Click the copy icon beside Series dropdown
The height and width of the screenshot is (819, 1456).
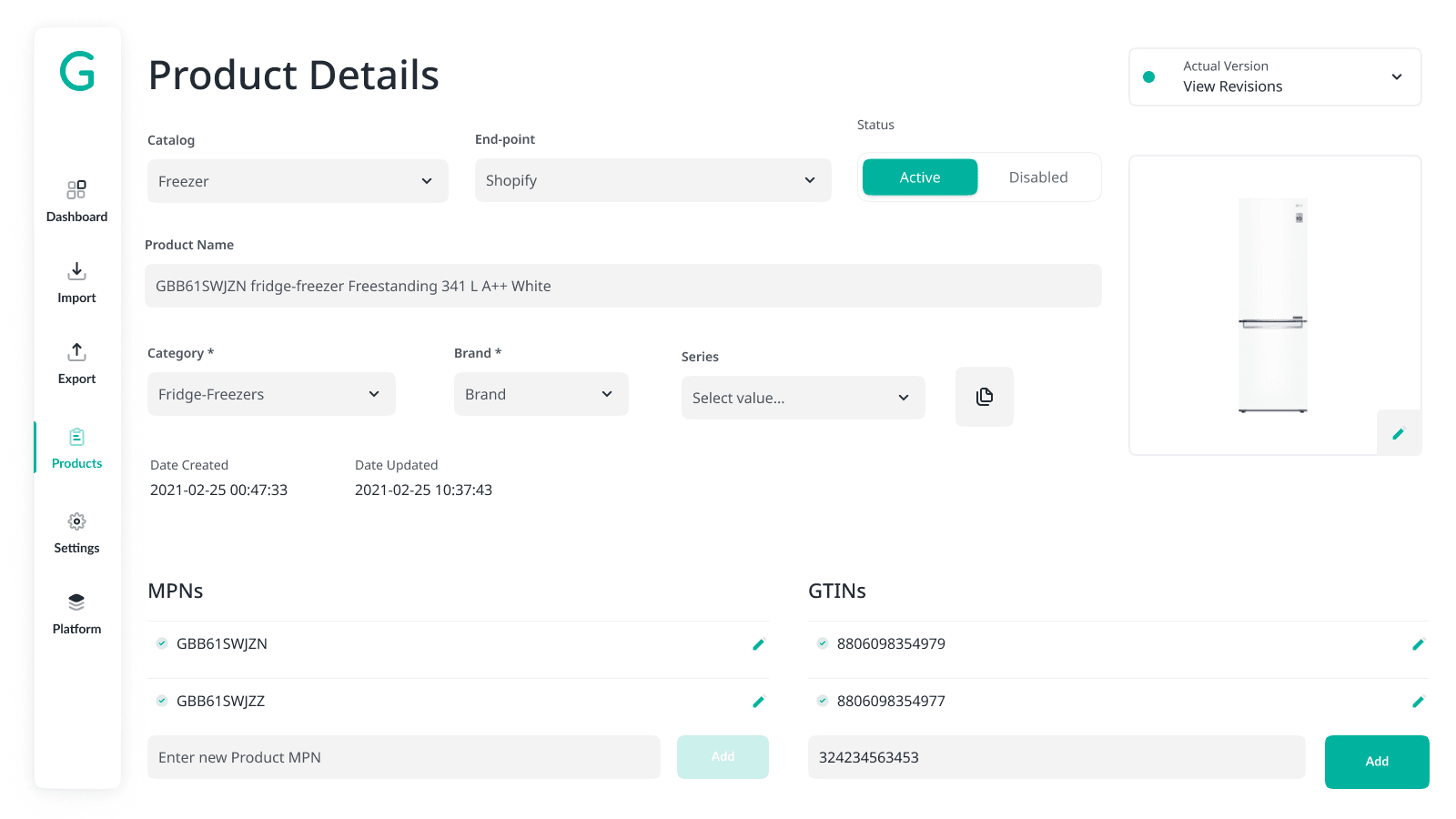[984, 397]
